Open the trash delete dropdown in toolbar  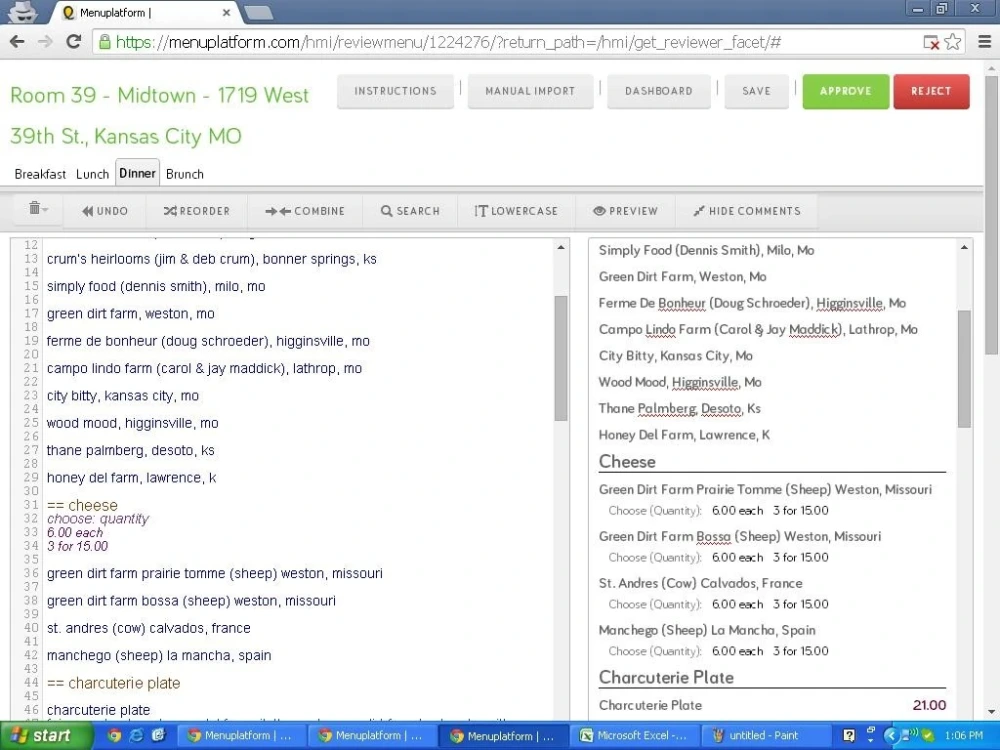(x=38, y=209)
